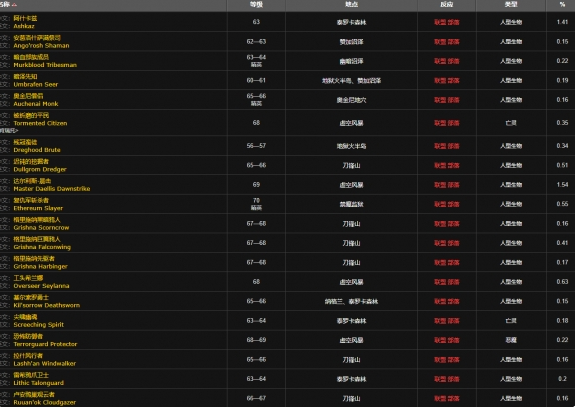Sort by the 反应 reaction column header
575x407 pixels.
(x=447, y=4)
